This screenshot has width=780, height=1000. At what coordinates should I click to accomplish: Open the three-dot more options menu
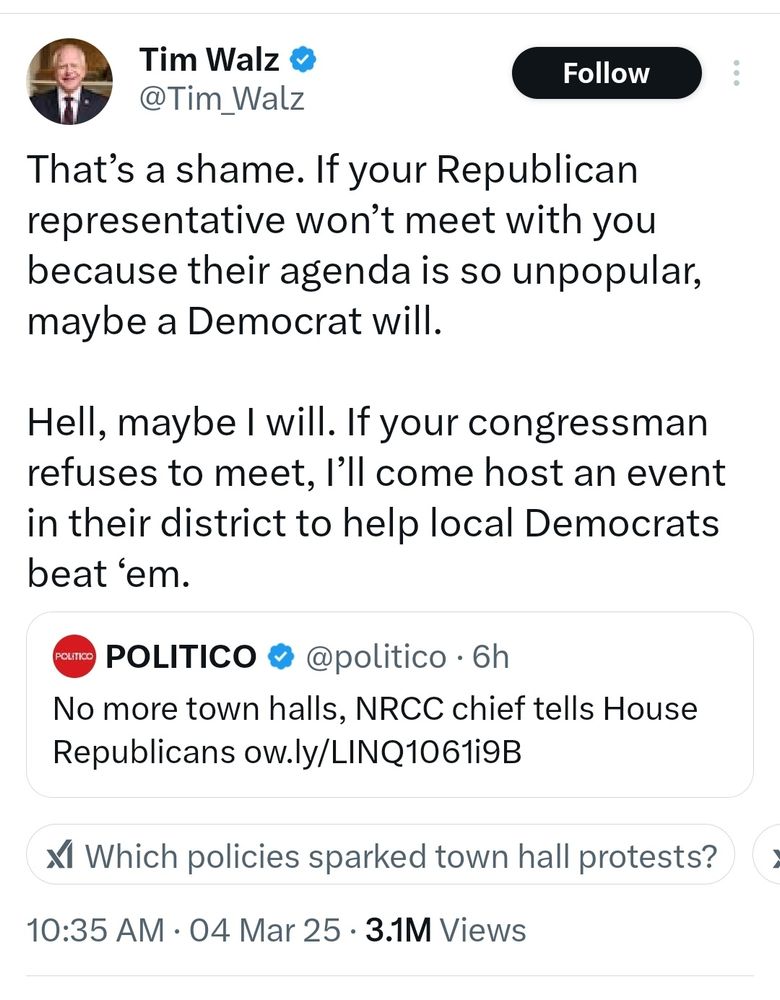736,74
